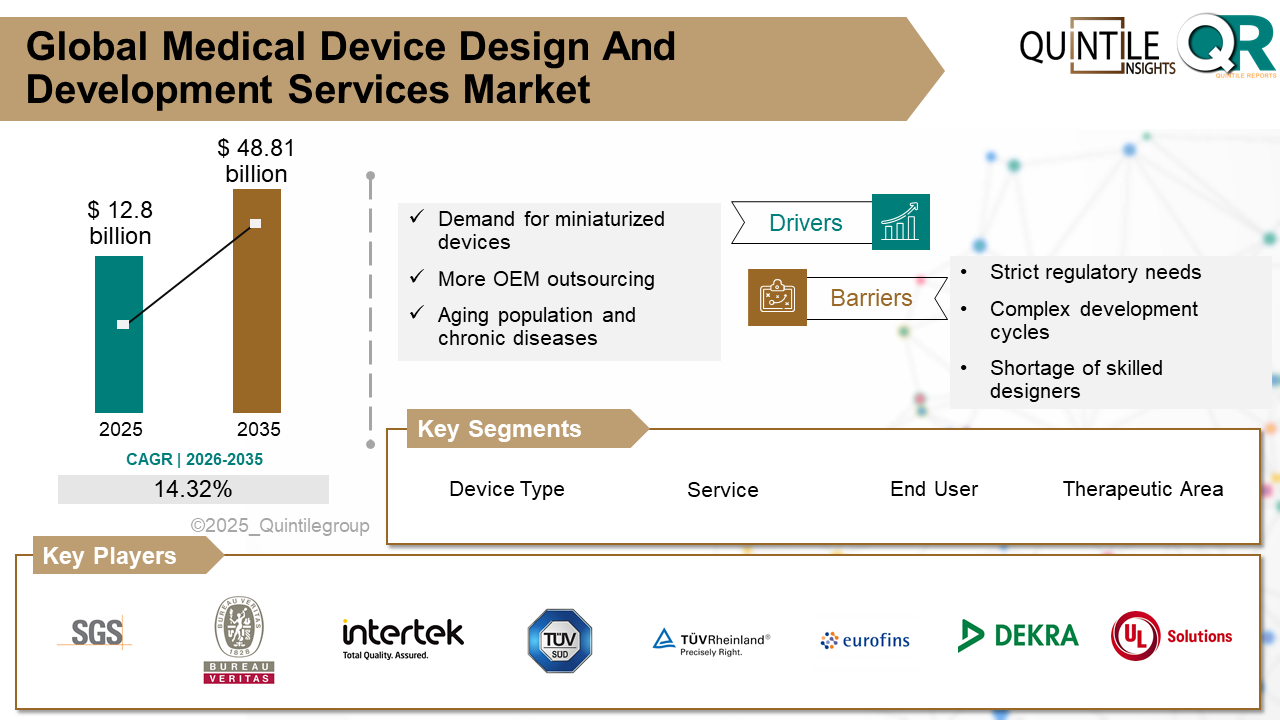Click the teal 2025 bar
The height and width of the screenshot is (720, 1280).
coord(119,334)
